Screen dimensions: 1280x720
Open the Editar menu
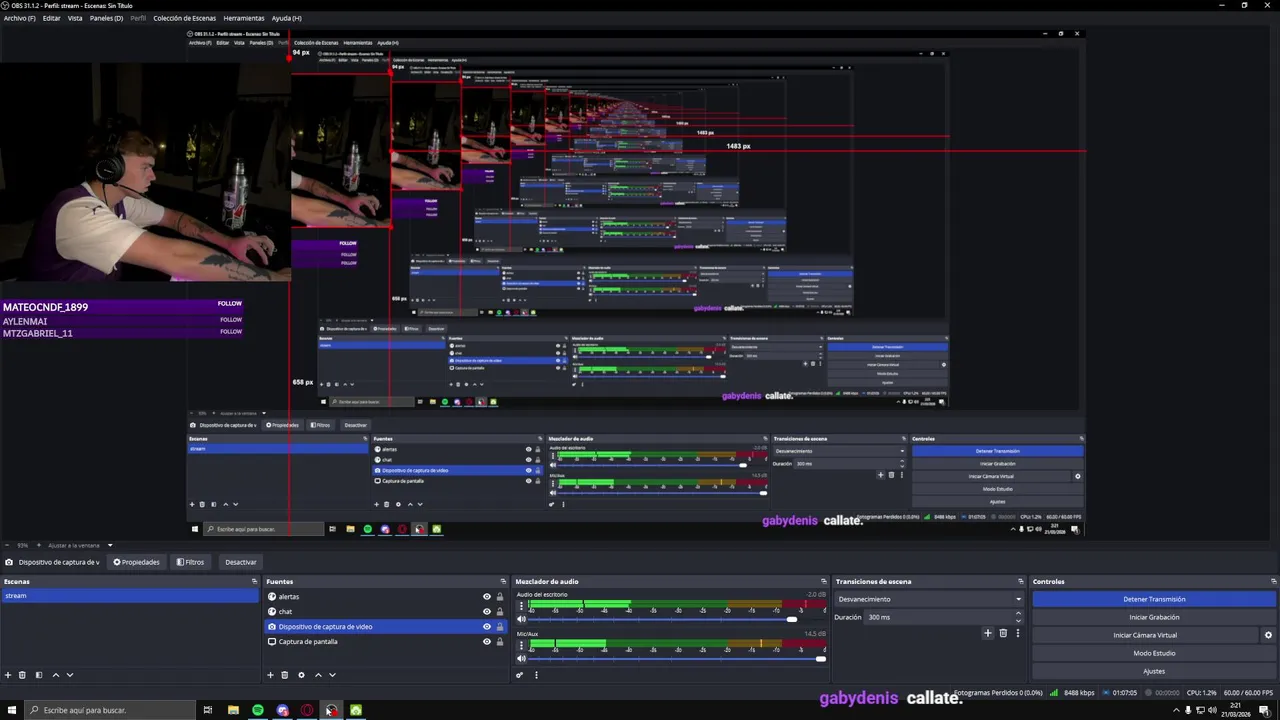click(x=52, y=18)
